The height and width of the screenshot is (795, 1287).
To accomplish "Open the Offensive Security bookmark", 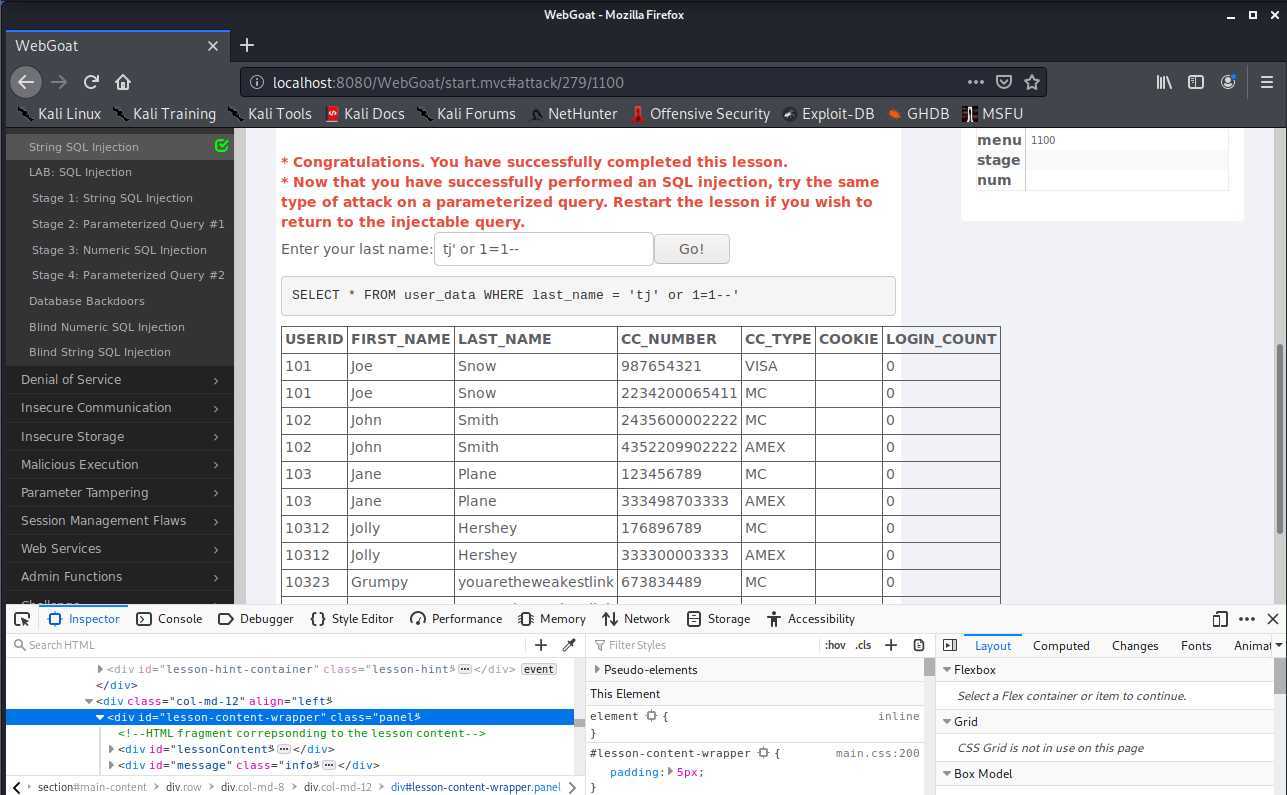I will 700,113.
